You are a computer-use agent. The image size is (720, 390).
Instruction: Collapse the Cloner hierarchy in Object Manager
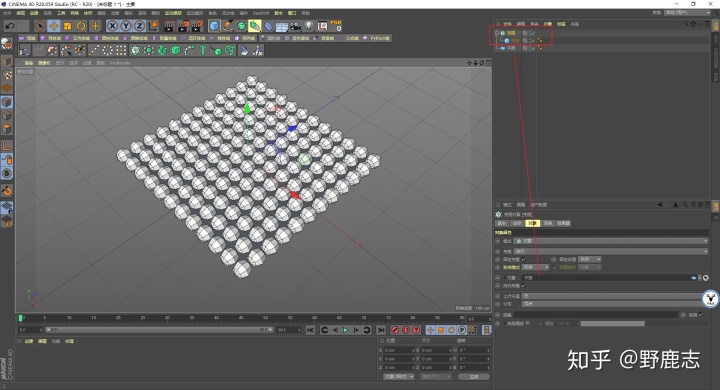tap(496, 33)
